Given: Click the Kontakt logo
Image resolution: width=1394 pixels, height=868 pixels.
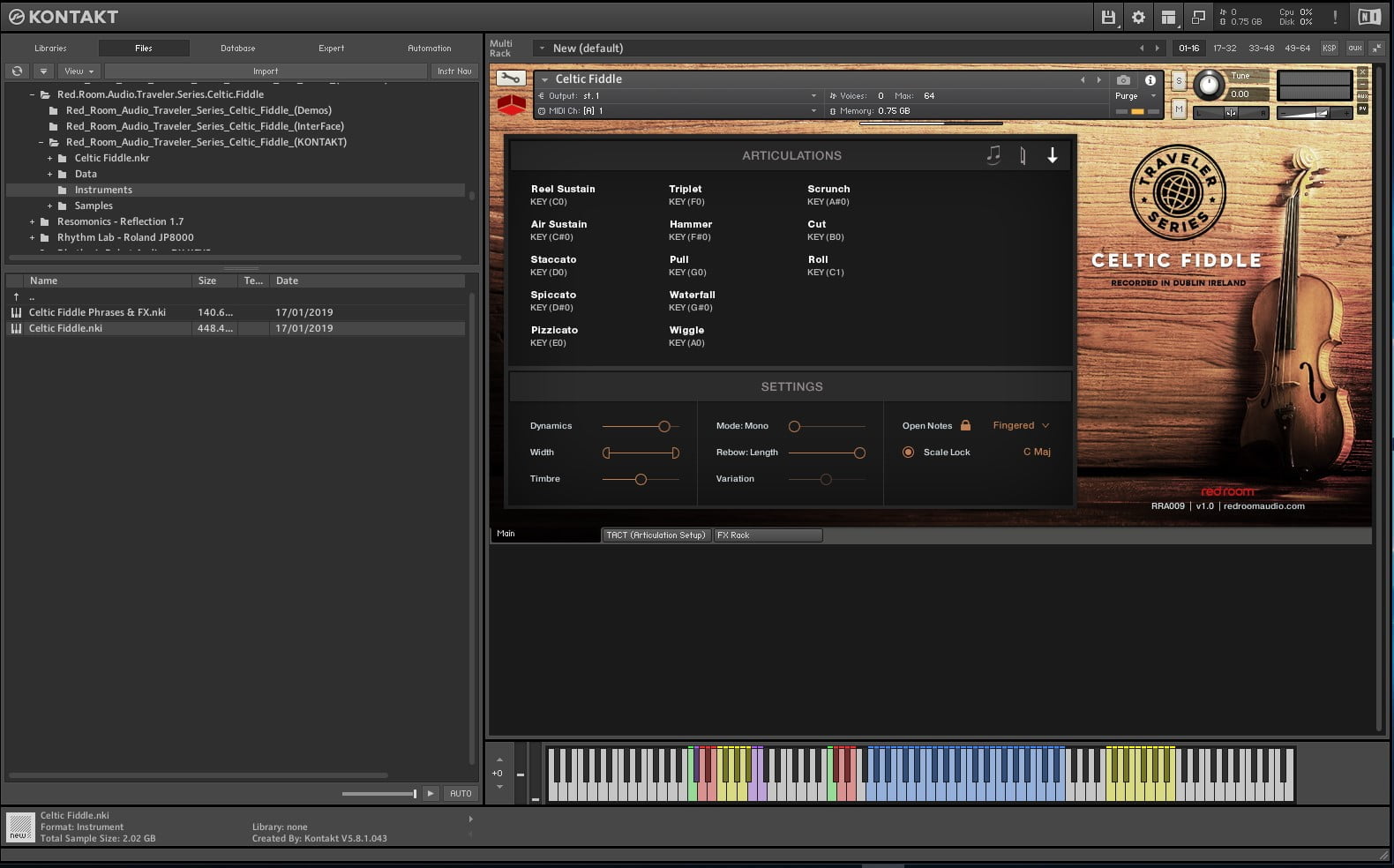Looking at the screenshot, I should pos(63,17).
